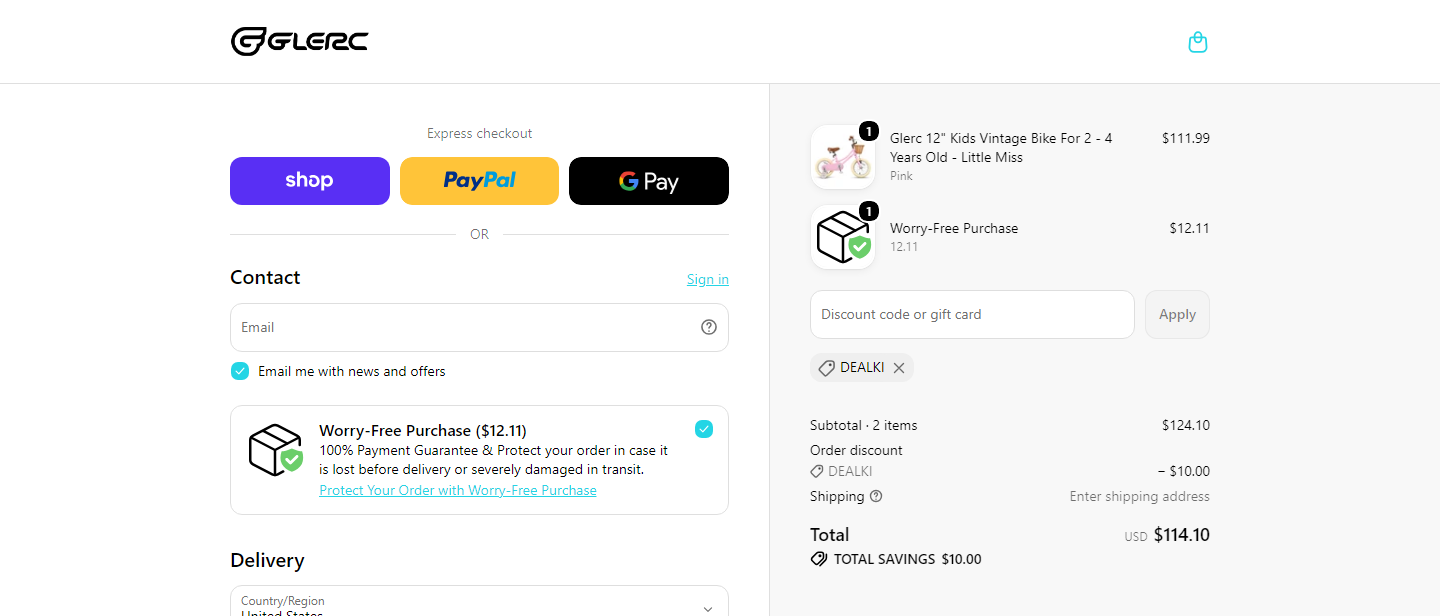Screen dimensions: 1440x616
Task: Expand the Country/Region dropdown
Action: 479,601
